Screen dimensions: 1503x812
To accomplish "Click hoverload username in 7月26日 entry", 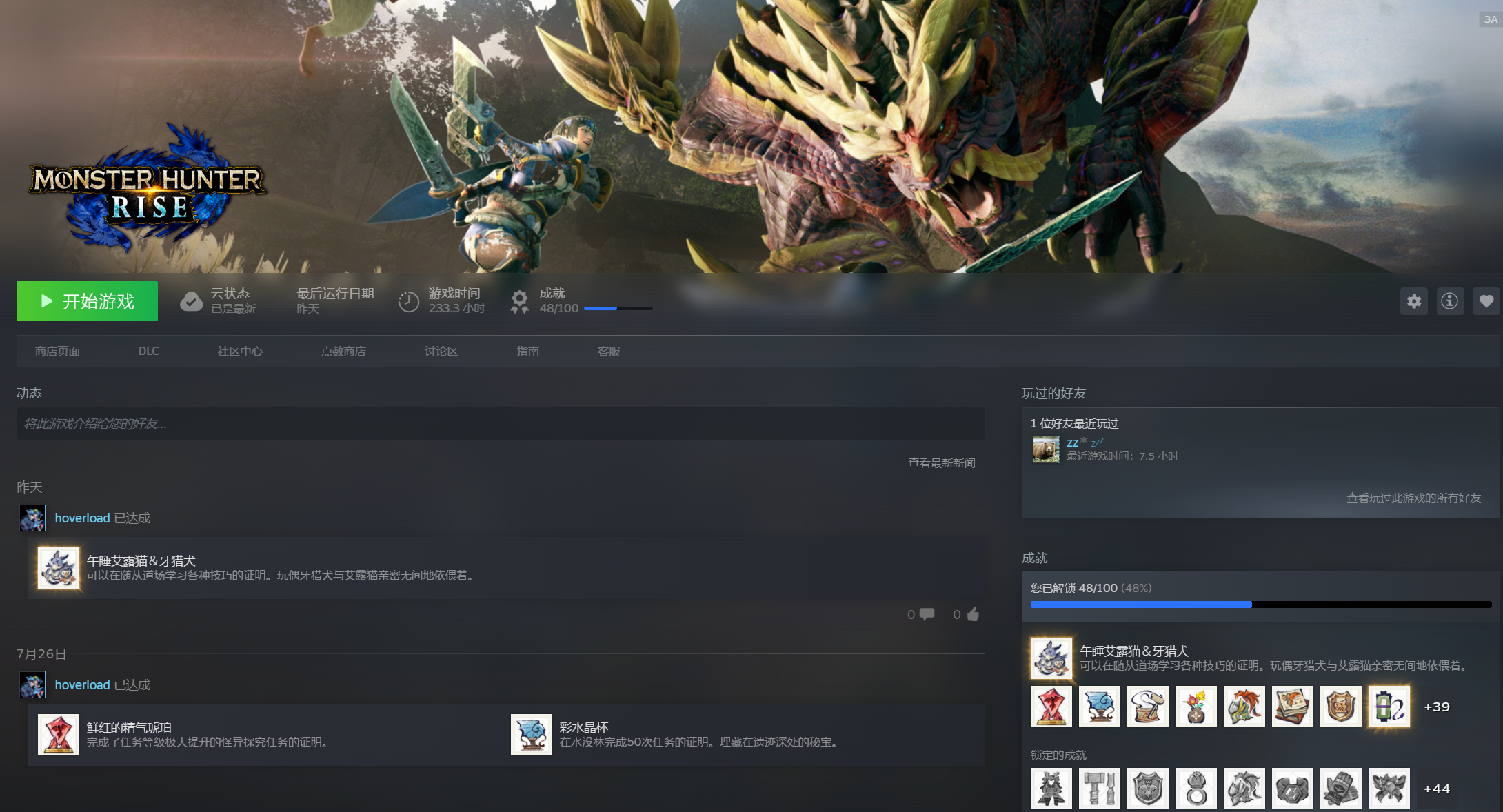I will [x=82, y=684].
